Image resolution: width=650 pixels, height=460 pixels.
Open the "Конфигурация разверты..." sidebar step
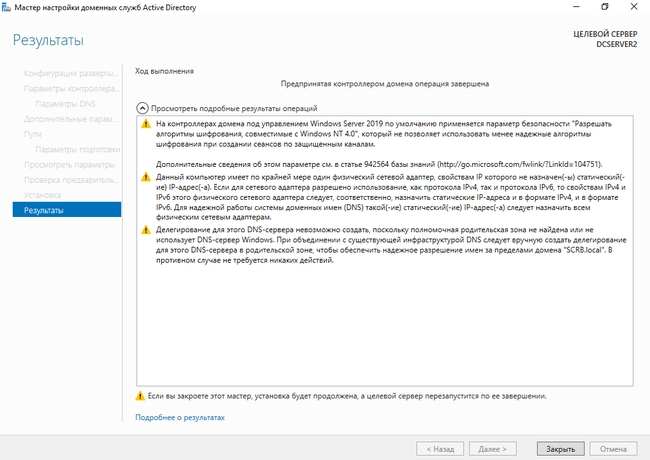pyautogui.click(x=70, y=74)
